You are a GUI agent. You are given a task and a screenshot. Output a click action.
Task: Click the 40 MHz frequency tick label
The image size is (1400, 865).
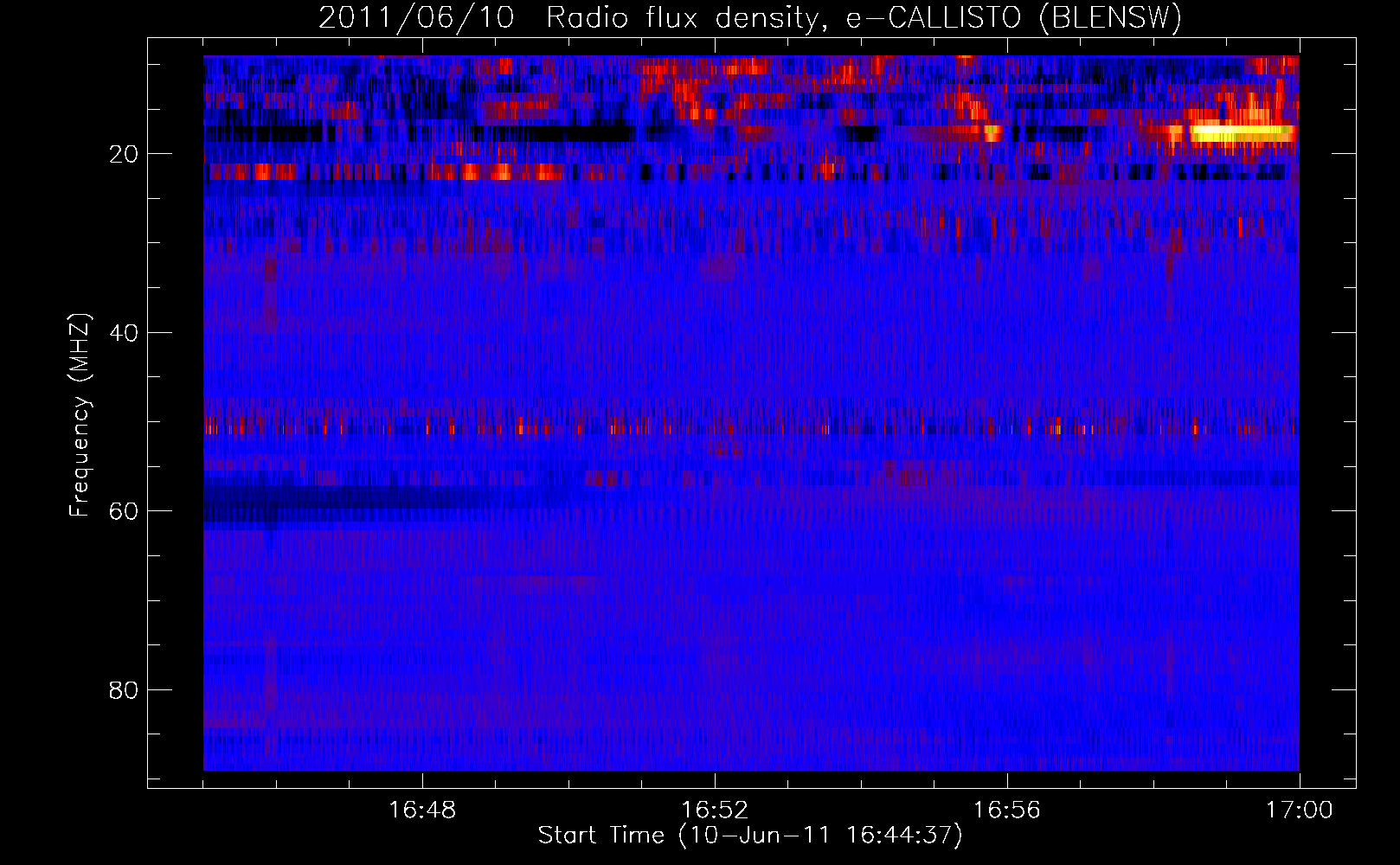(124, 333)
